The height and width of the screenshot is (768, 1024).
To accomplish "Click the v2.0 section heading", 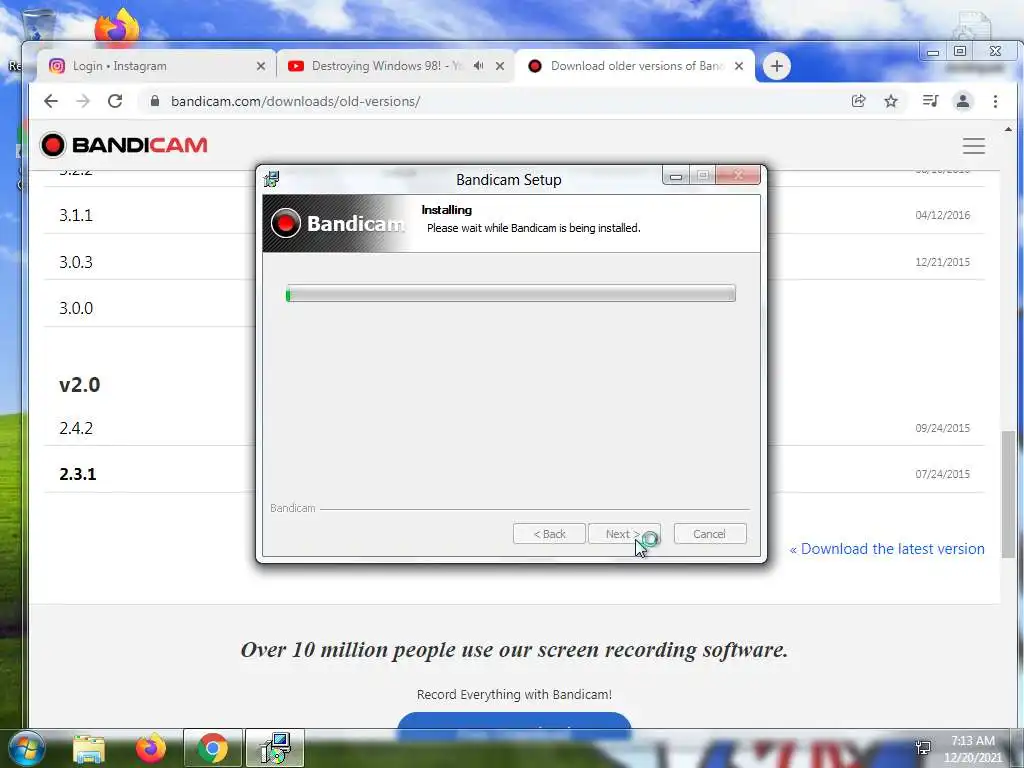I will pyautogui.click(x=80, y=385).
